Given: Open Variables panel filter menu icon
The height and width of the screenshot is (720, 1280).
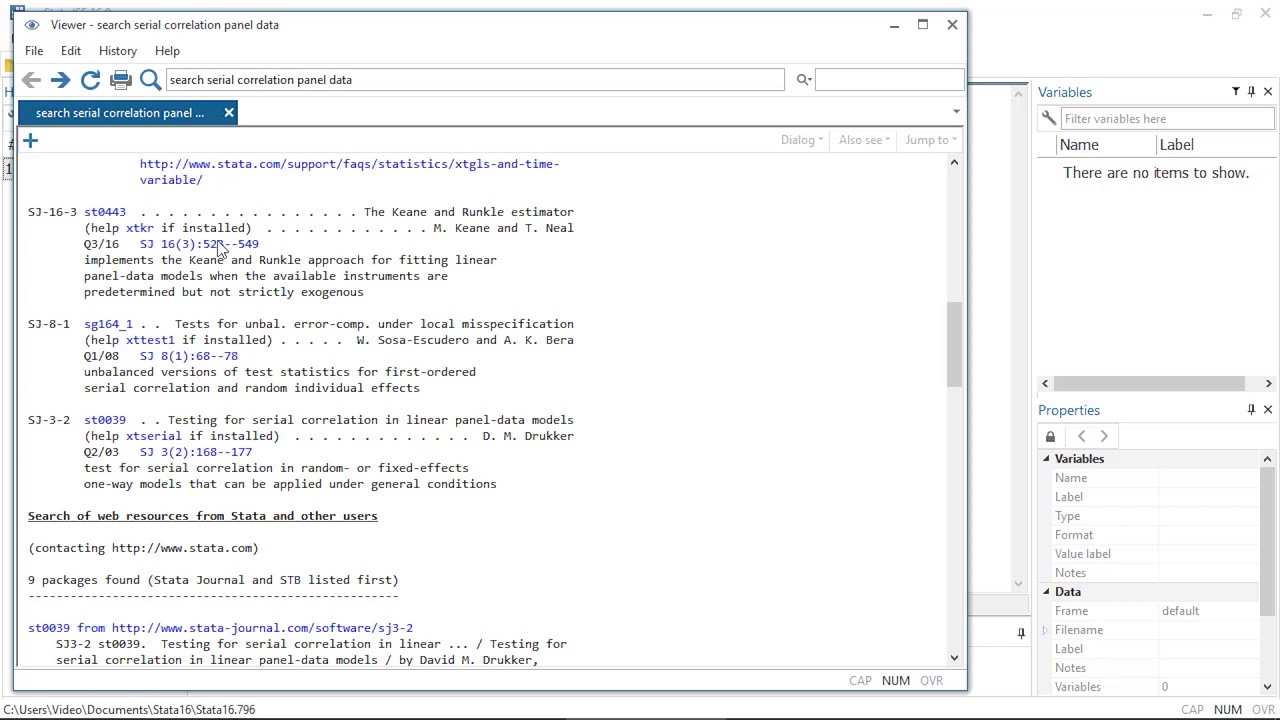Looking at the screenshot, I should click(1236, 92).
